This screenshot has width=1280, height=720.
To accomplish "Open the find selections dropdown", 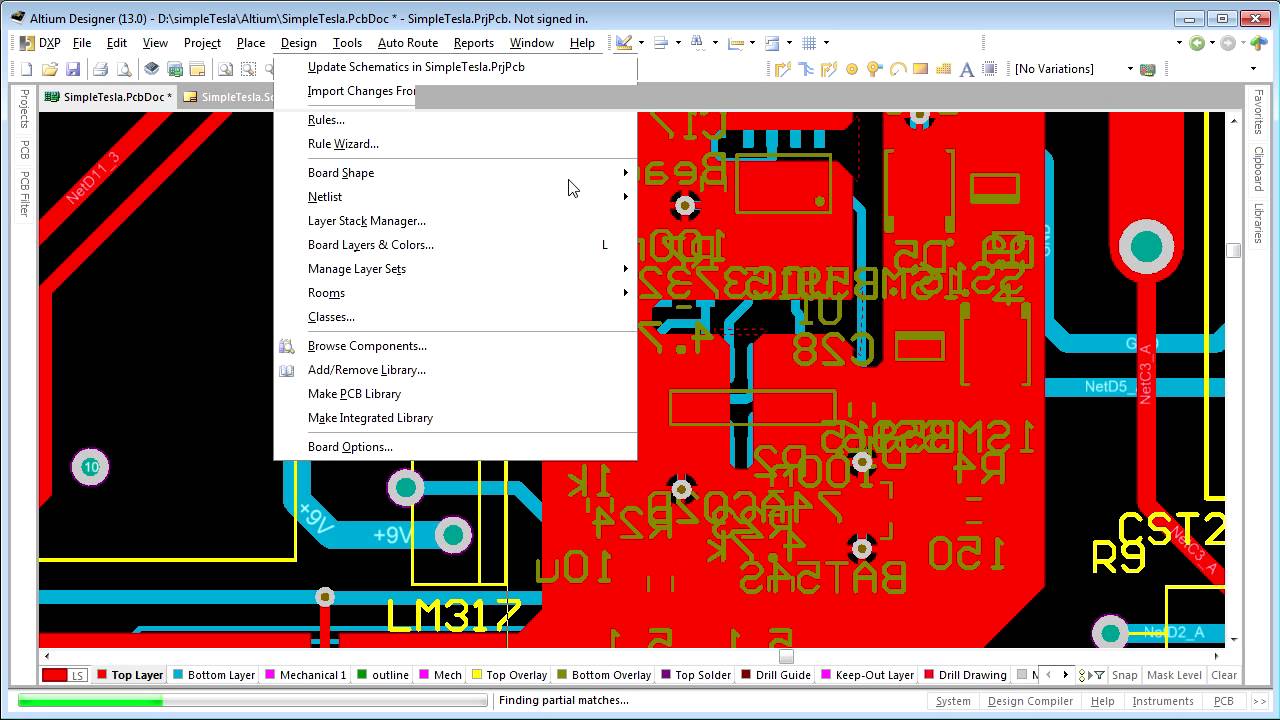I will 715,43.
